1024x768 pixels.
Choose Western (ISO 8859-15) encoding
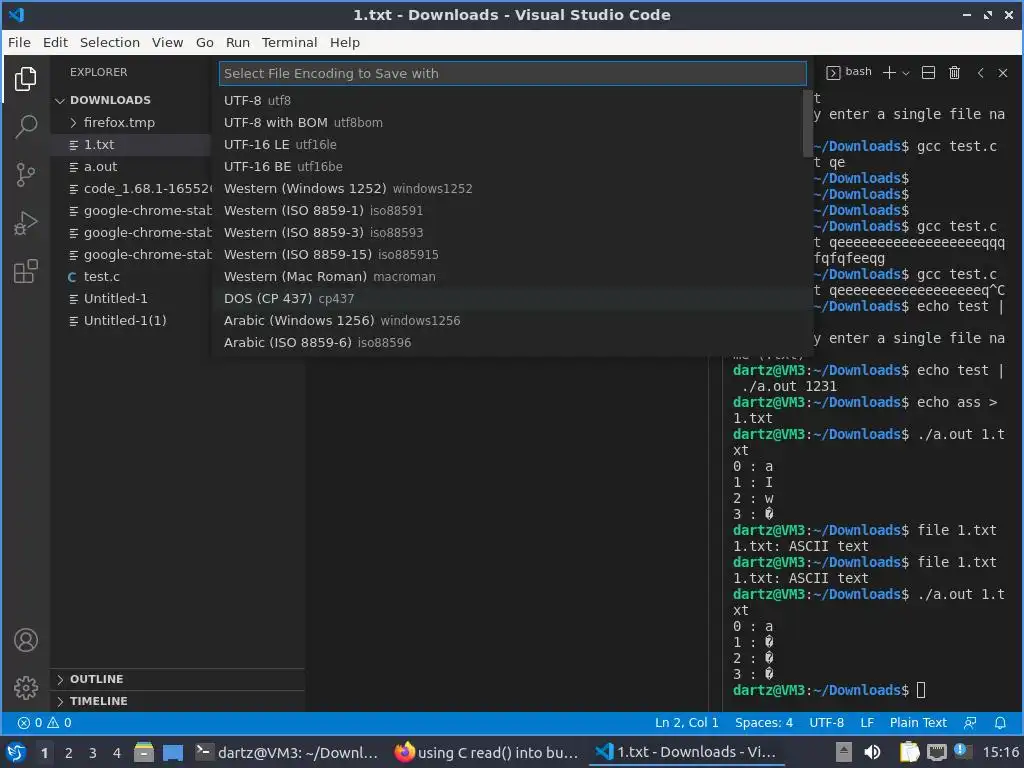pos(511,255)
